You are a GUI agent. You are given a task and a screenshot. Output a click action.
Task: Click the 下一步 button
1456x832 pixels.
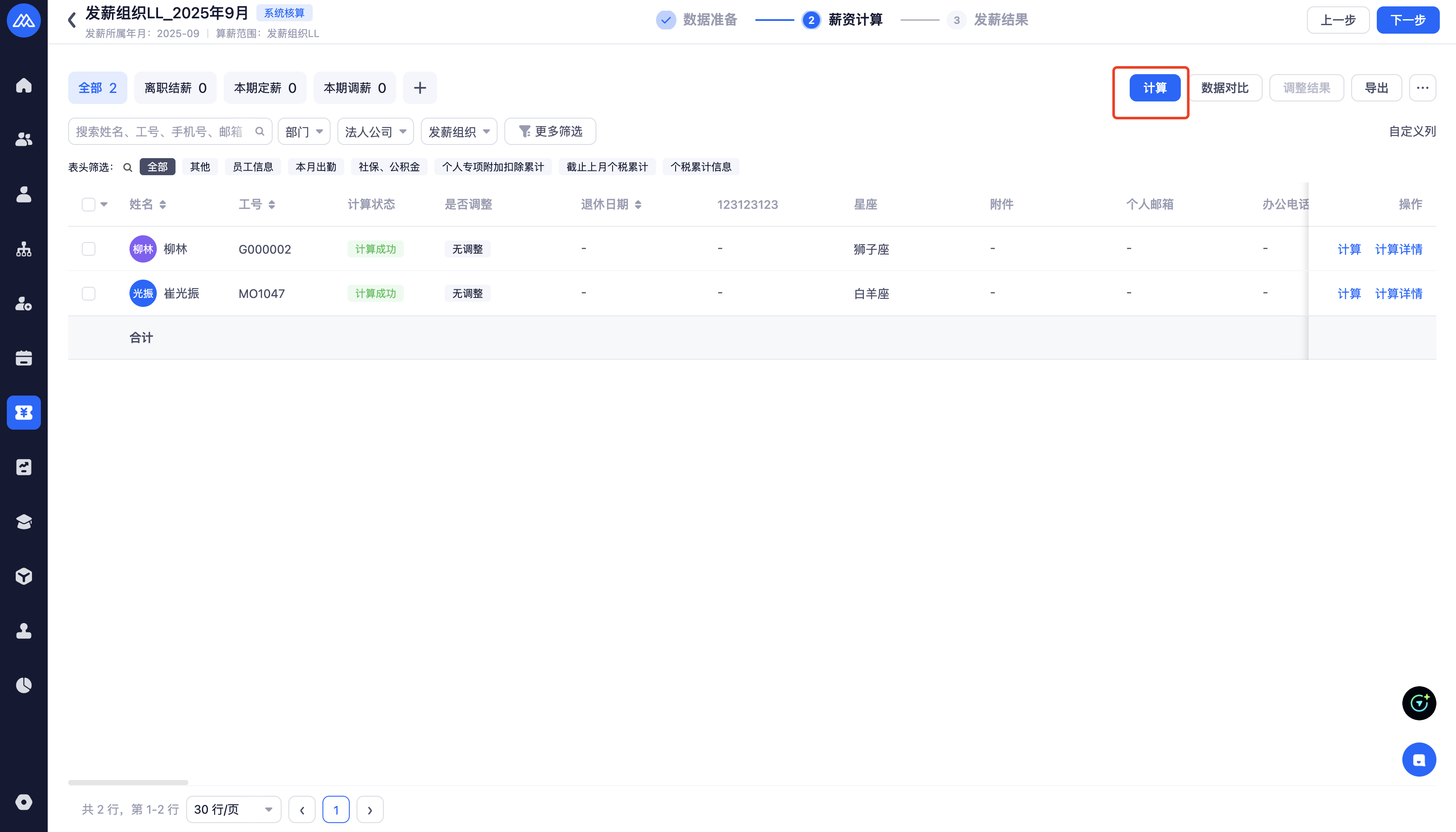coord(1407,20)
